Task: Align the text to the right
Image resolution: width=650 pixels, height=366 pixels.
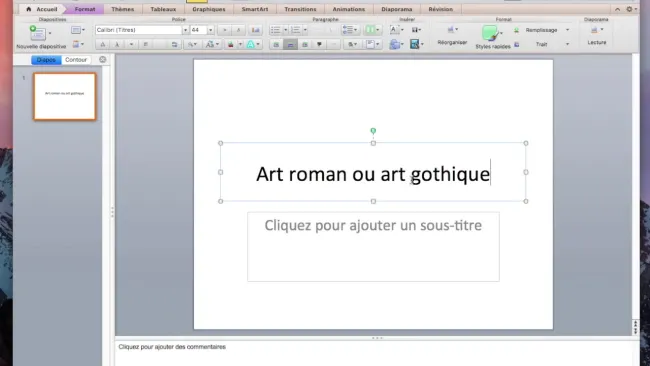Action: 305,44
